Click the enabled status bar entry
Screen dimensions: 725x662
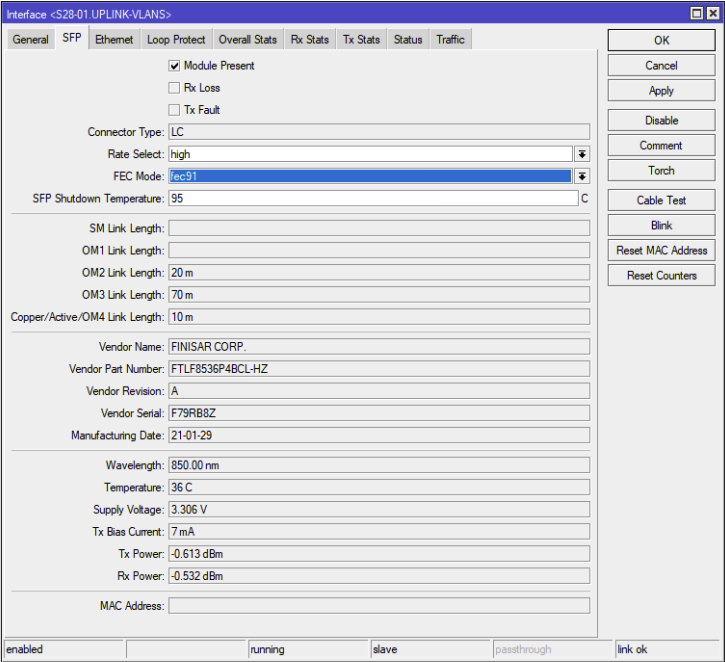click(x=64, y=650)
